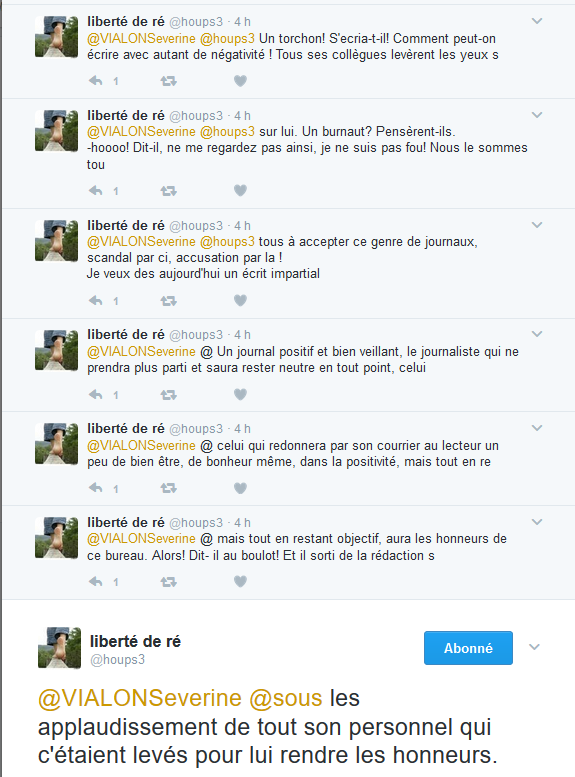Screen dimensions: 575x777
Task: Reply to the "sur lui. Un burnaut?" tweet
Action: tap(96, 191)
